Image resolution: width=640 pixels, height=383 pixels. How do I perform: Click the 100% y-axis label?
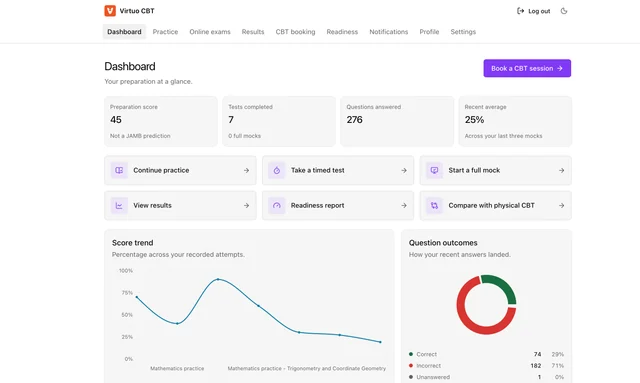point(126,271)
